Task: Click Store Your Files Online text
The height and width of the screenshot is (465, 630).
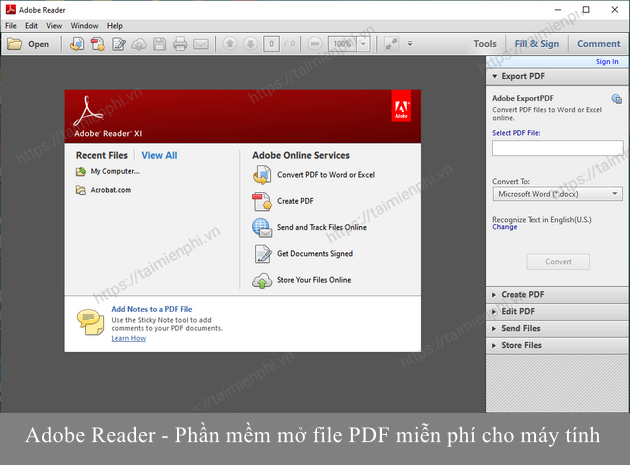Action: point(314,280)
